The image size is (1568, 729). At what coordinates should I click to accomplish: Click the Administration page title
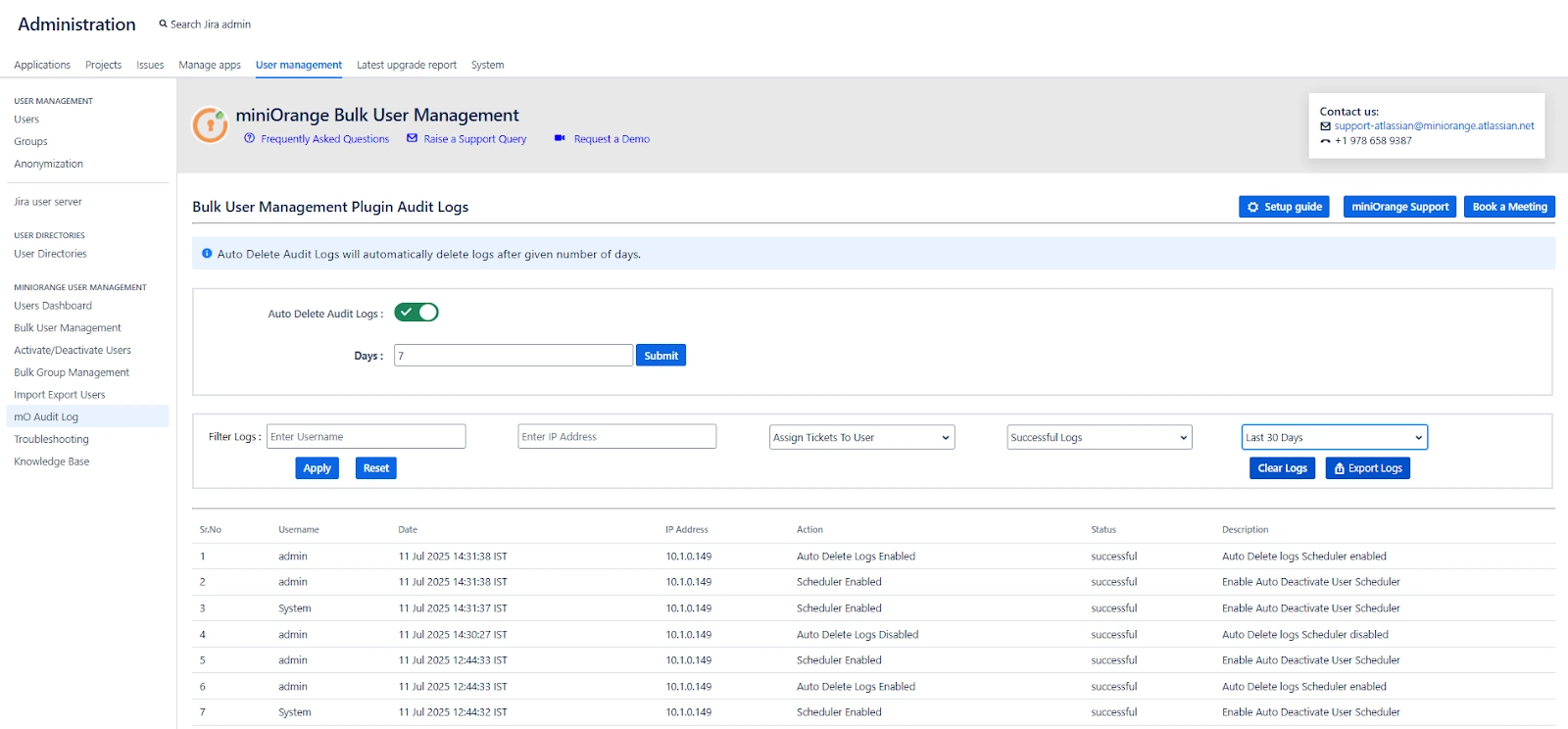coord(76,24)
